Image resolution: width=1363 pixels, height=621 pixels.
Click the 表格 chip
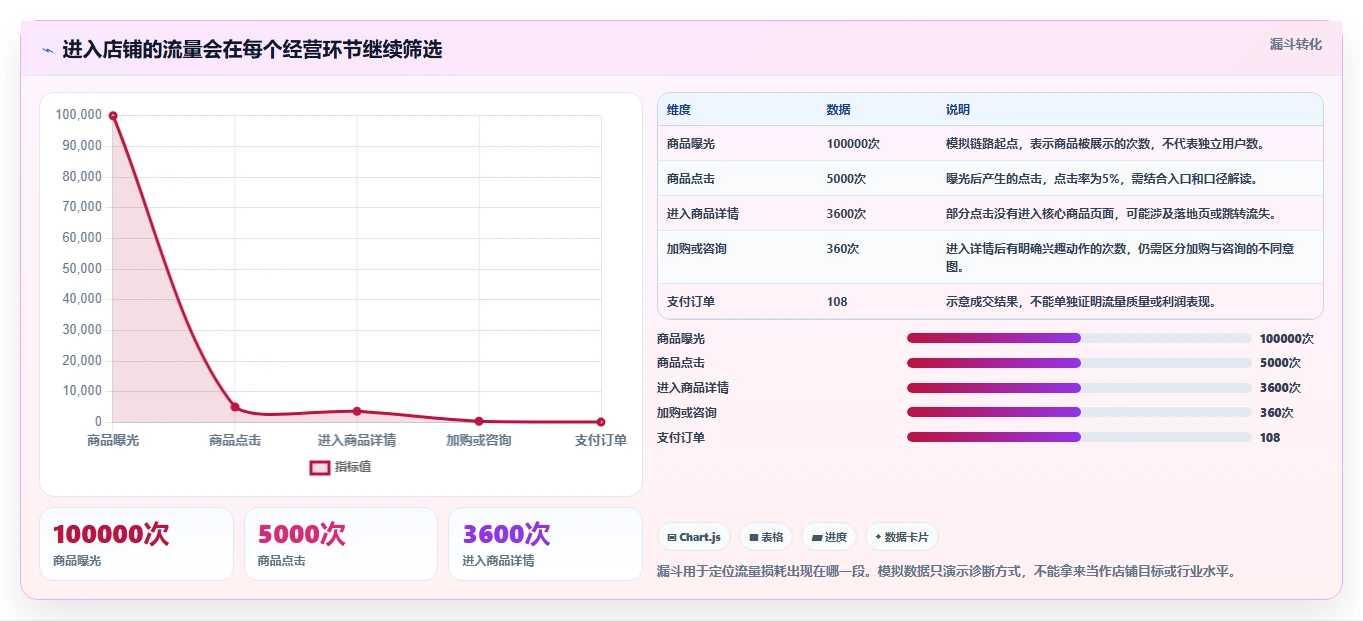[x=766, y=537]
